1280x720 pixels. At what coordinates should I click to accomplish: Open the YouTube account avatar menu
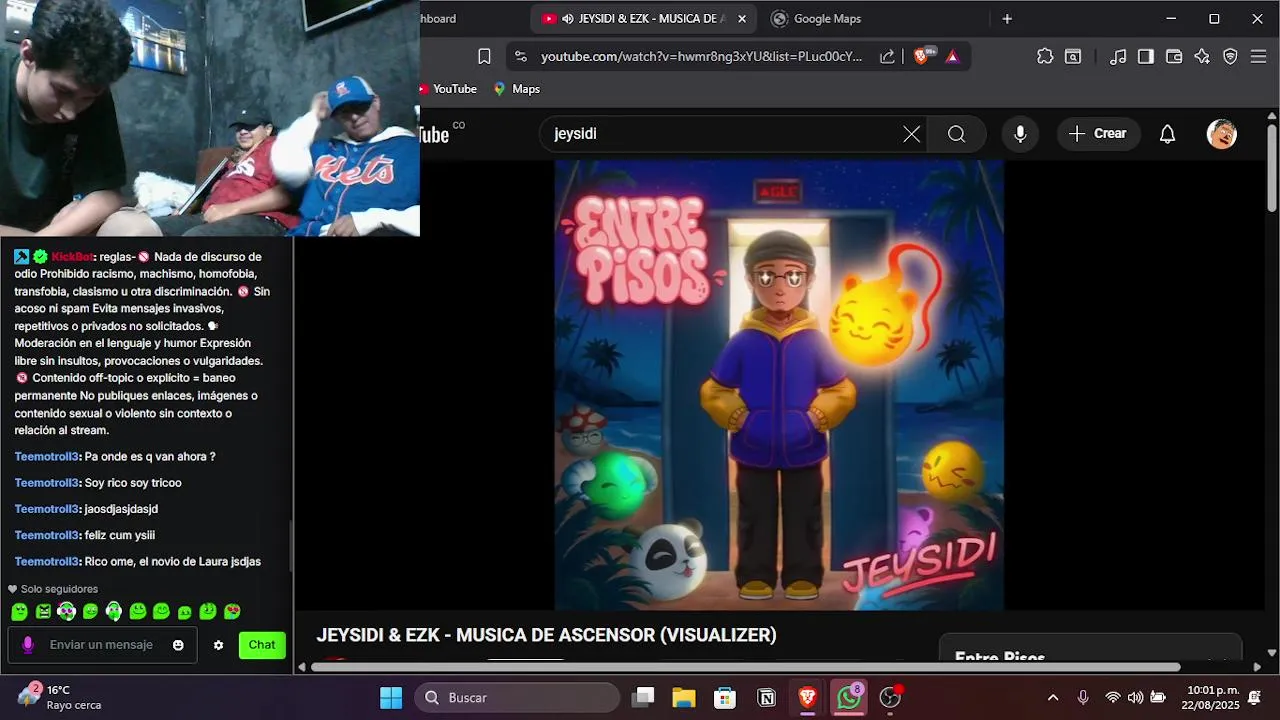point(1222,134)
